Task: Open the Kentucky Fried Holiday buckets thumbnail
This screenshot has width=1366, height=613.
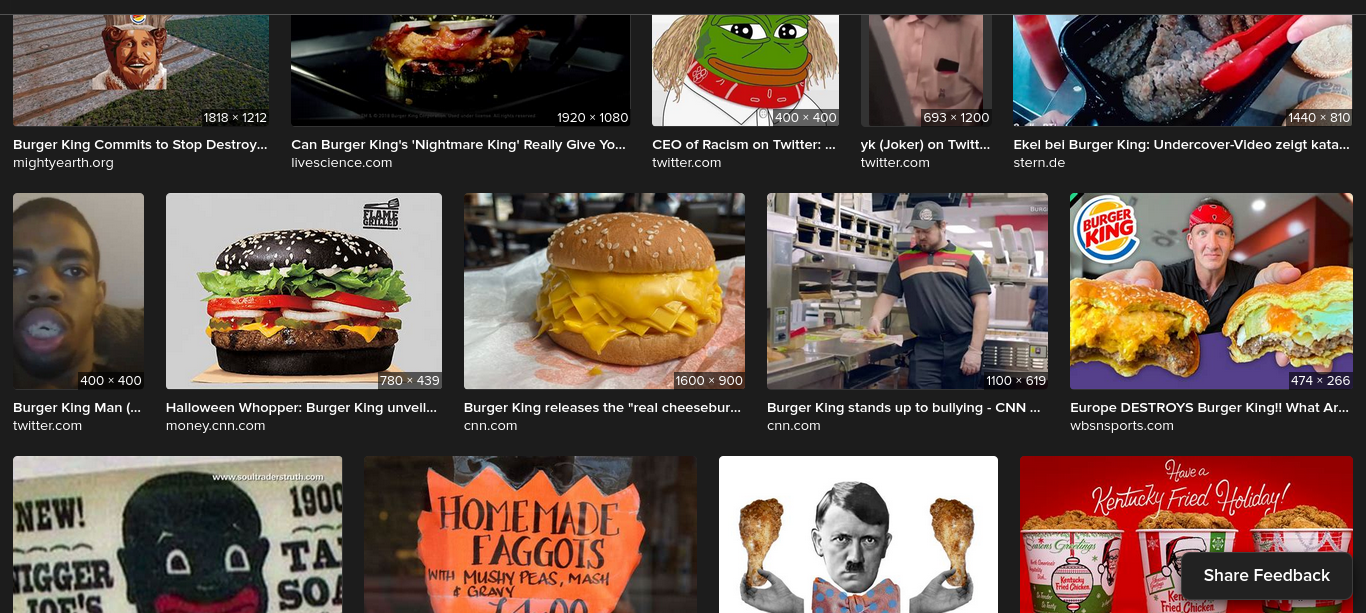Action: coord(1185,535)
